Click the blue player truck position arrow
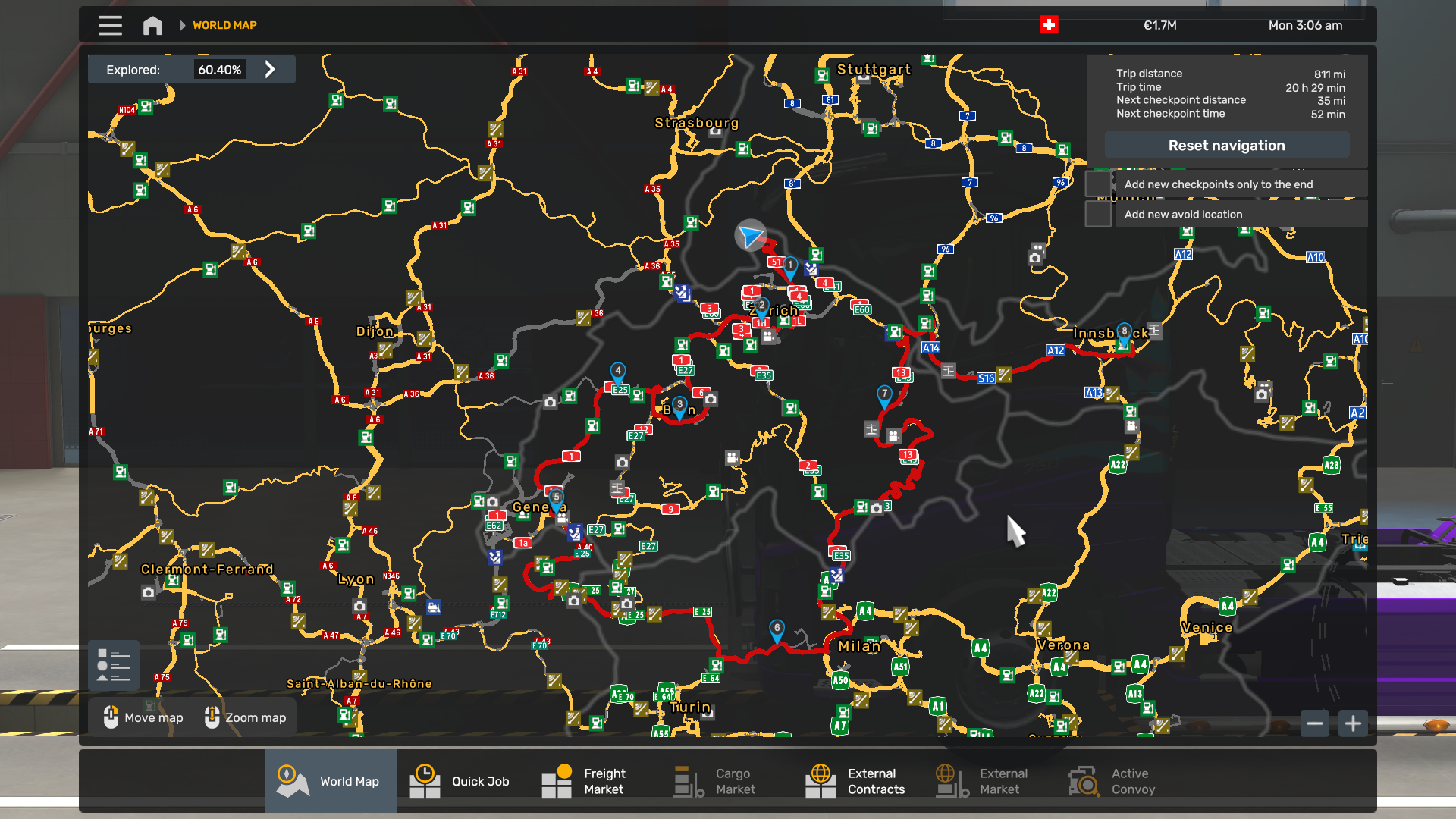 tap(751, 237)
